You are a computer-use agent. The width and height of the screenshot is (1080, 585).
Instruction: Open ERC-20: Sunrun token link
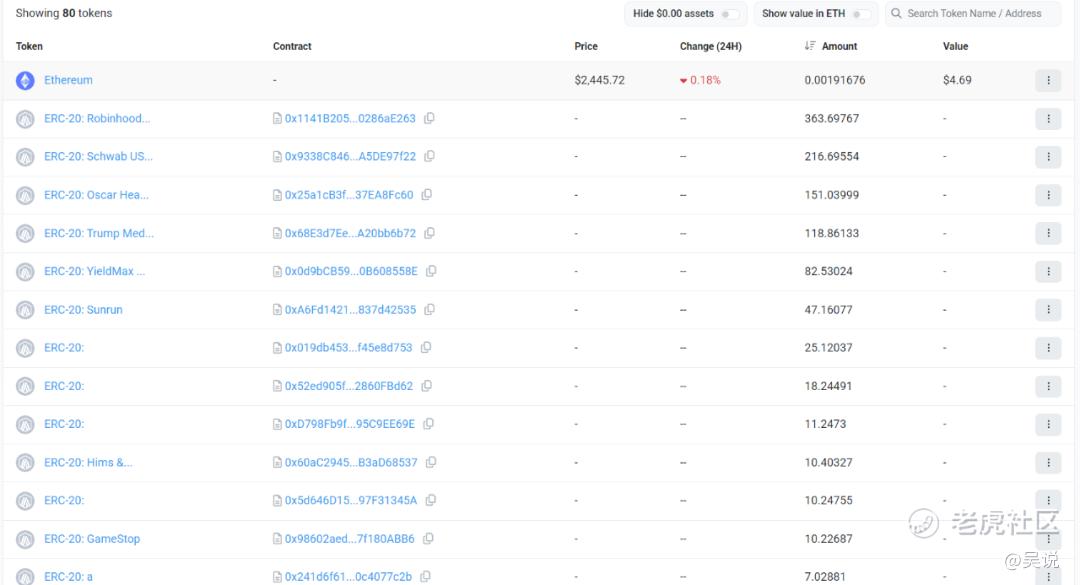(x=83, y=309)
